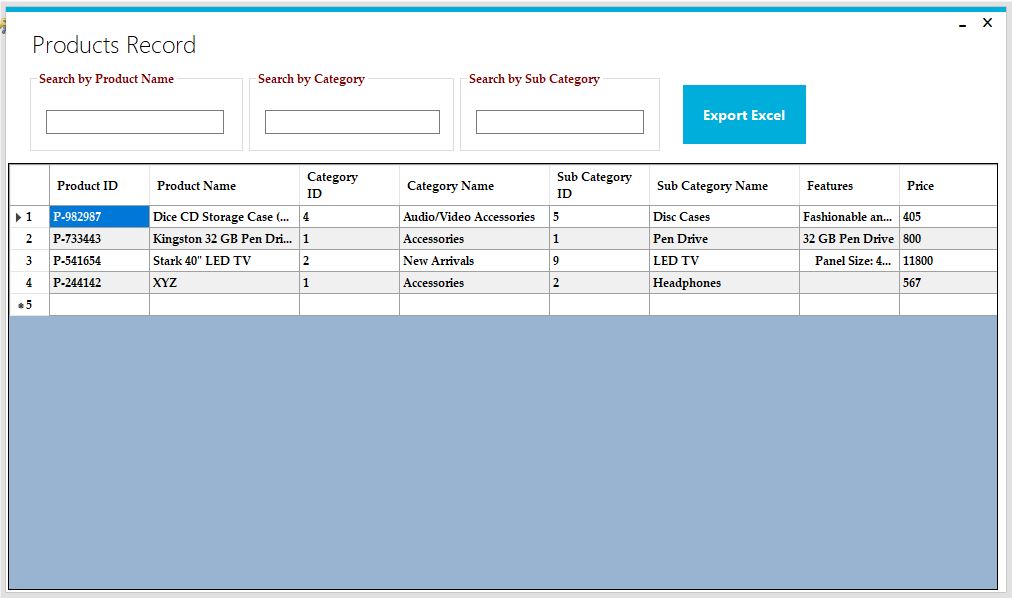
Task: Select the new record row marked with asterisk
Action: click(26, 304)
